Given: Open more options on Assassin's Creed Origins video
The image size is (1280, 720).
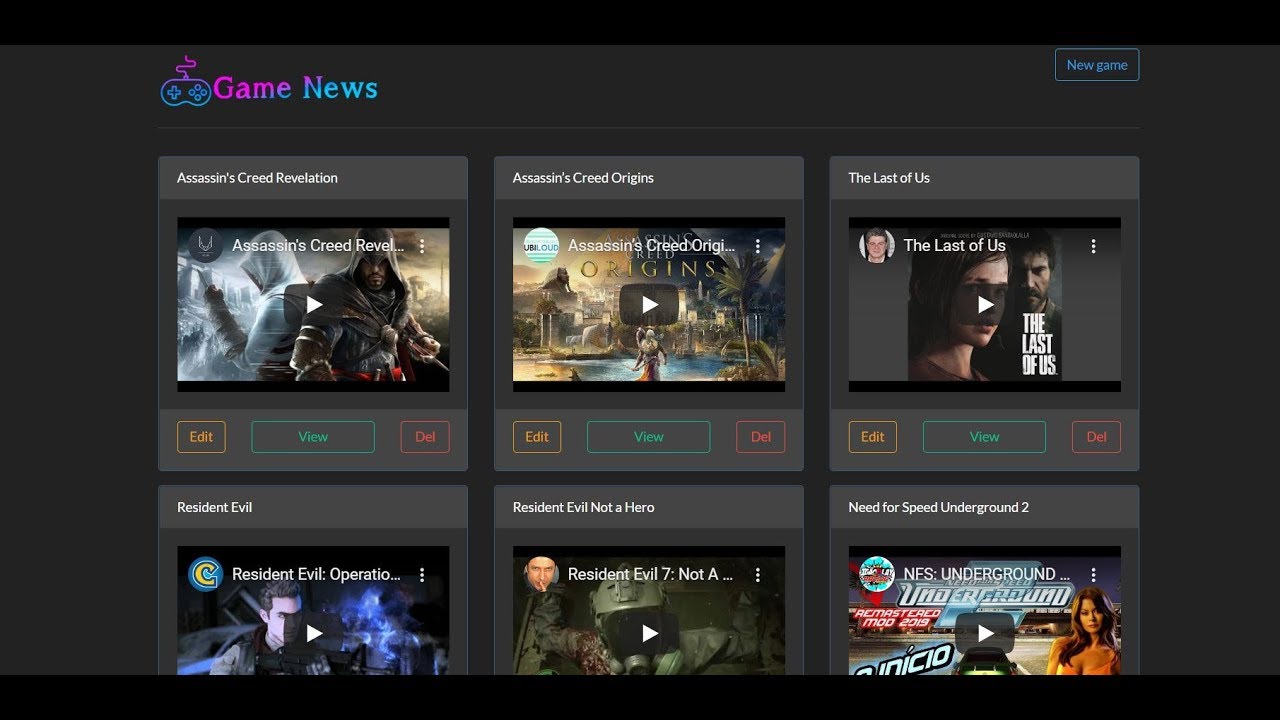Looking at the screenshot, I should coord(758,246).
